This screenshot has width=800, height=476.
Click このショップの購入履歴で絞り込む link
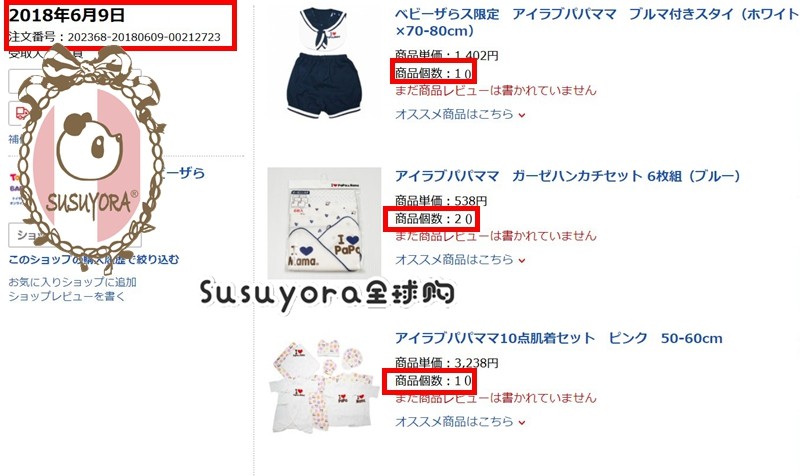[x=94, y=259]
